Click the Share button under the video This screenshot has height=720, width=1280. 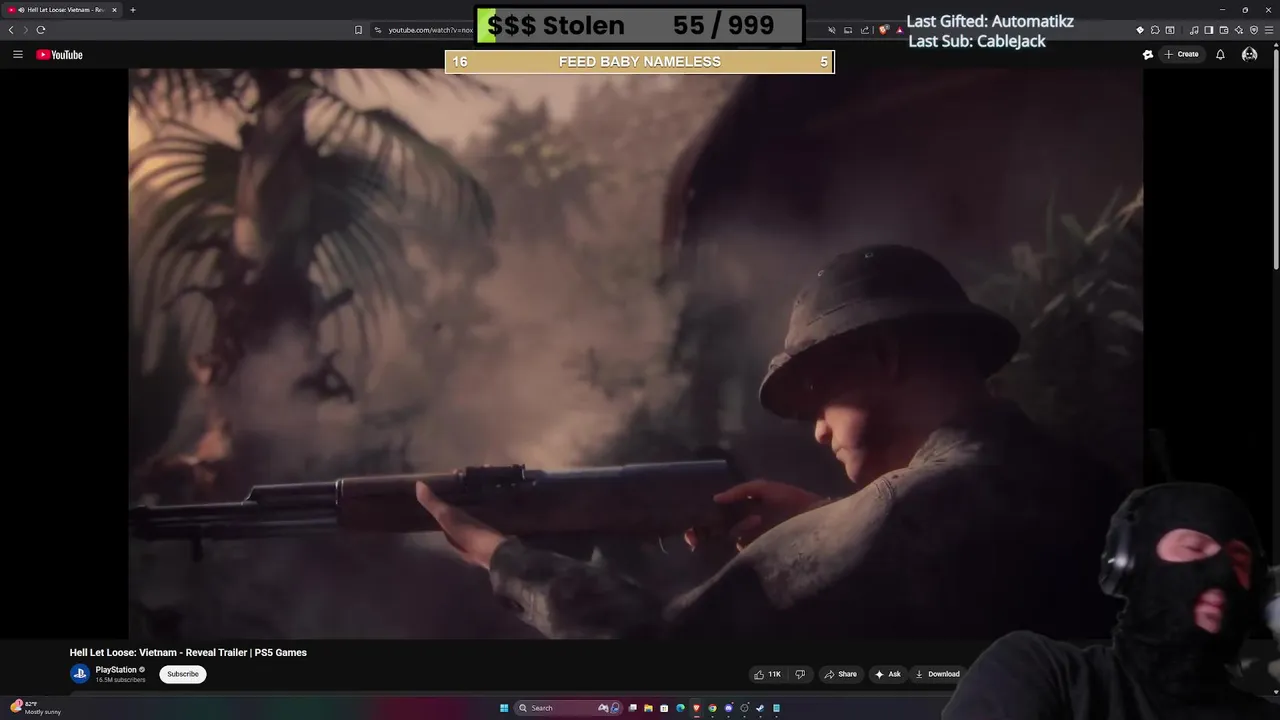coord(840,674)
